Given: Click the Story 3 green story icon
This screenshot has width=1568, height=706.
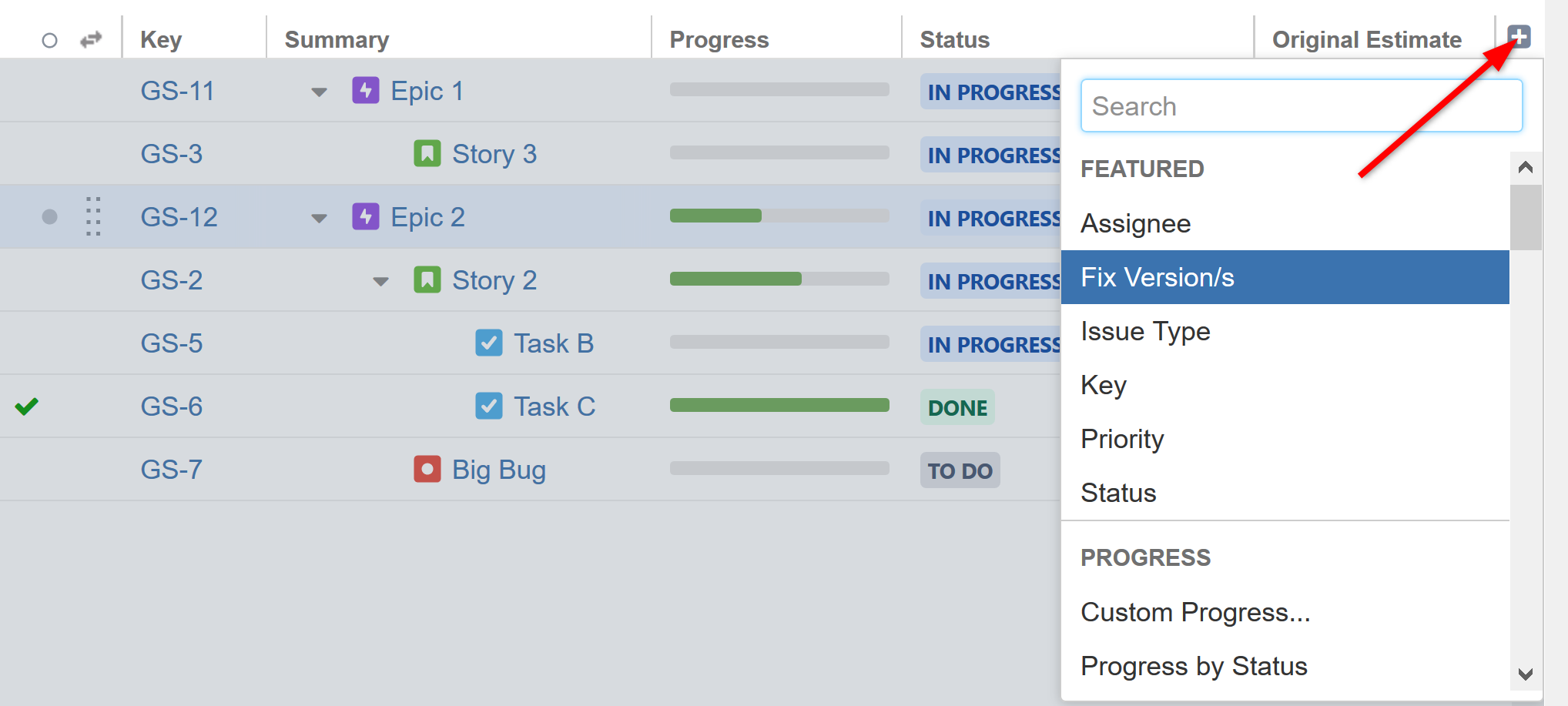Looking at the screenshot, I should pyautogui.click(x=427, y=153).
